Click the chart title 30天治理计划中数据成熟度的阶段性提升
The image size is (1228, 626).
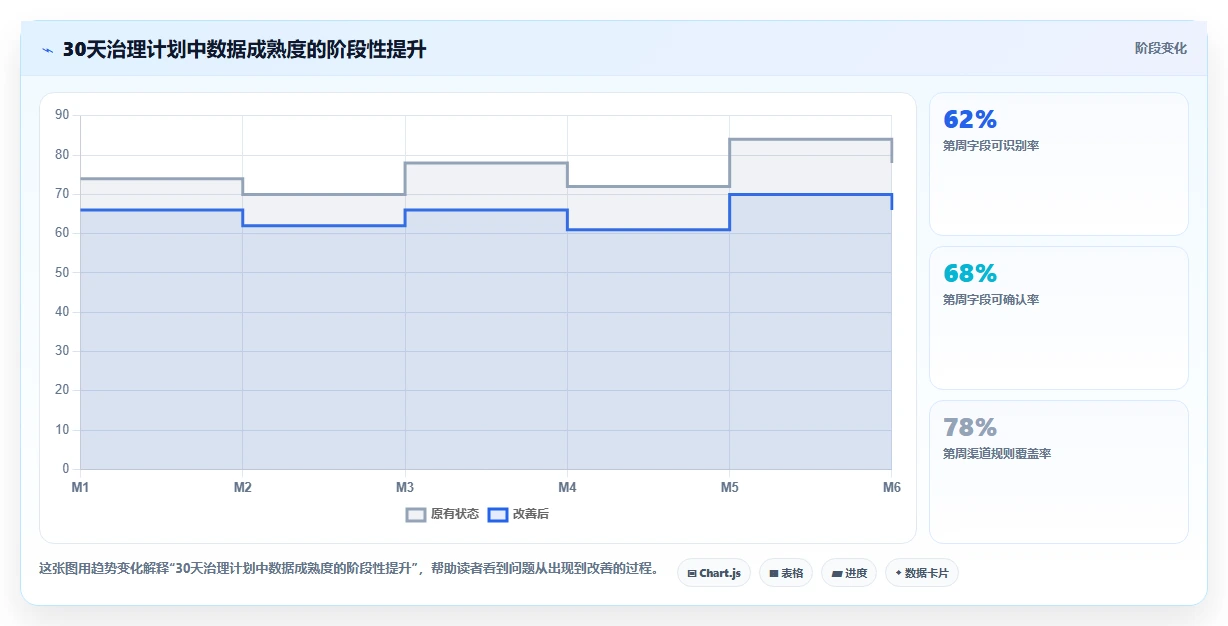244,50
